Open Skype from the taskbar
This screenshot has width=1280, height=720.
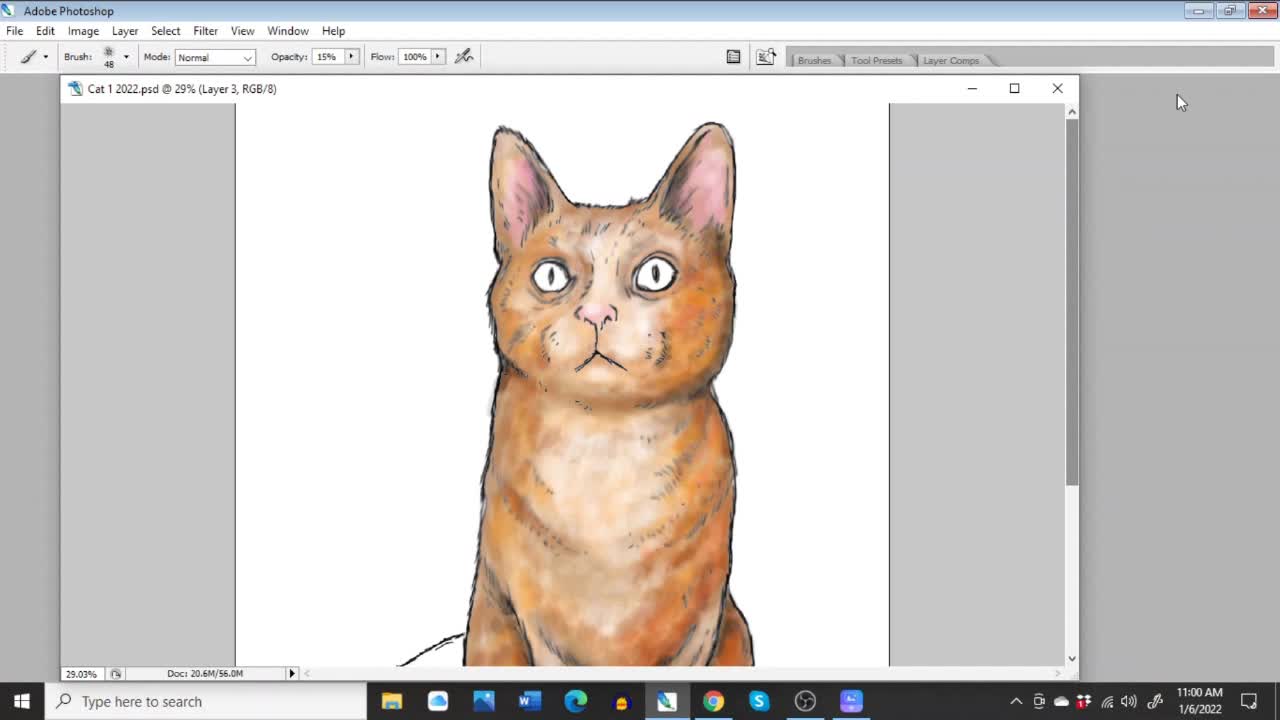(x=759, y=701)
